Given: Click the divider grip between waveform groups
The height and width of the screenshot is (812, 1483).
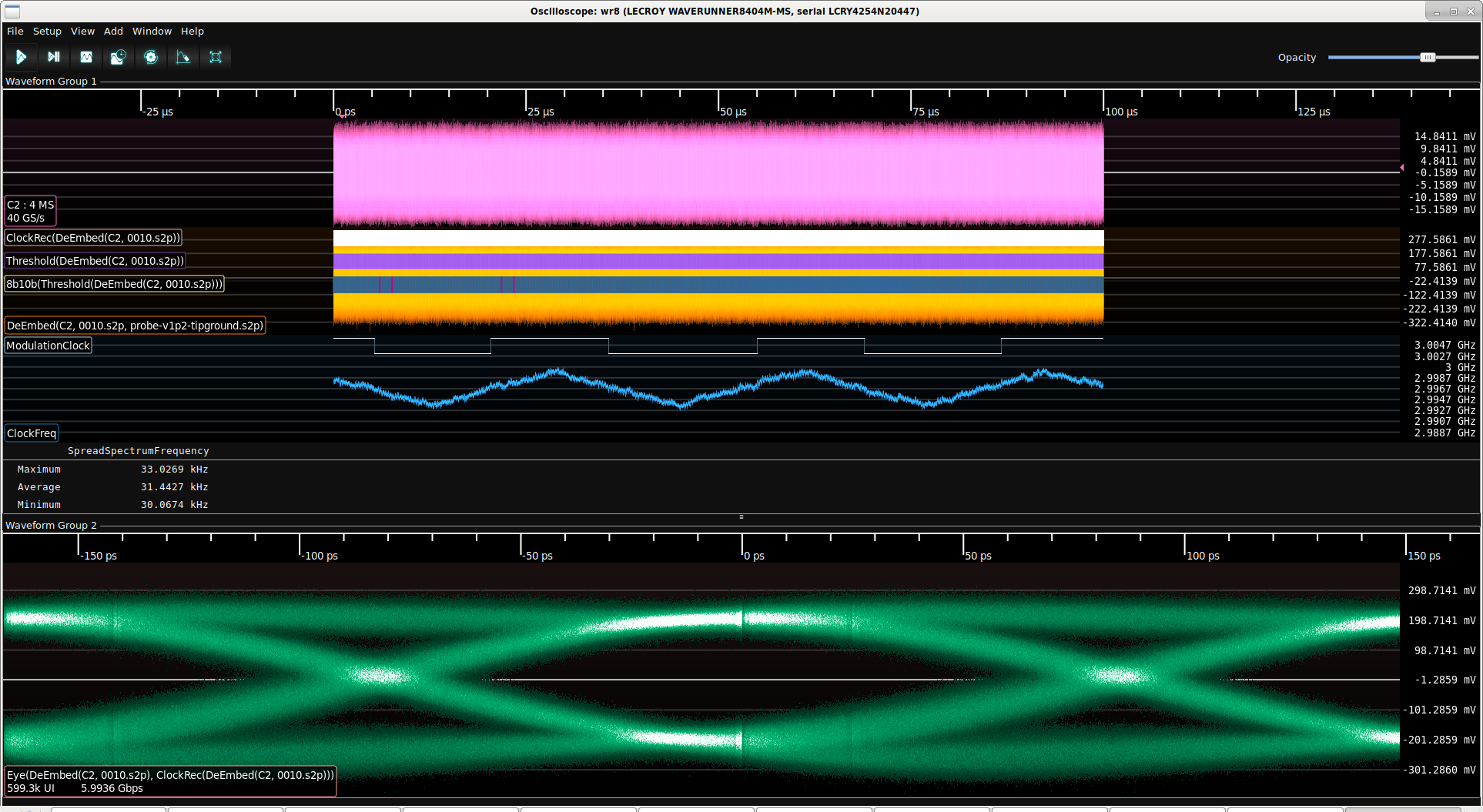Looking at the screenshot, I should (x=741, y=516).
